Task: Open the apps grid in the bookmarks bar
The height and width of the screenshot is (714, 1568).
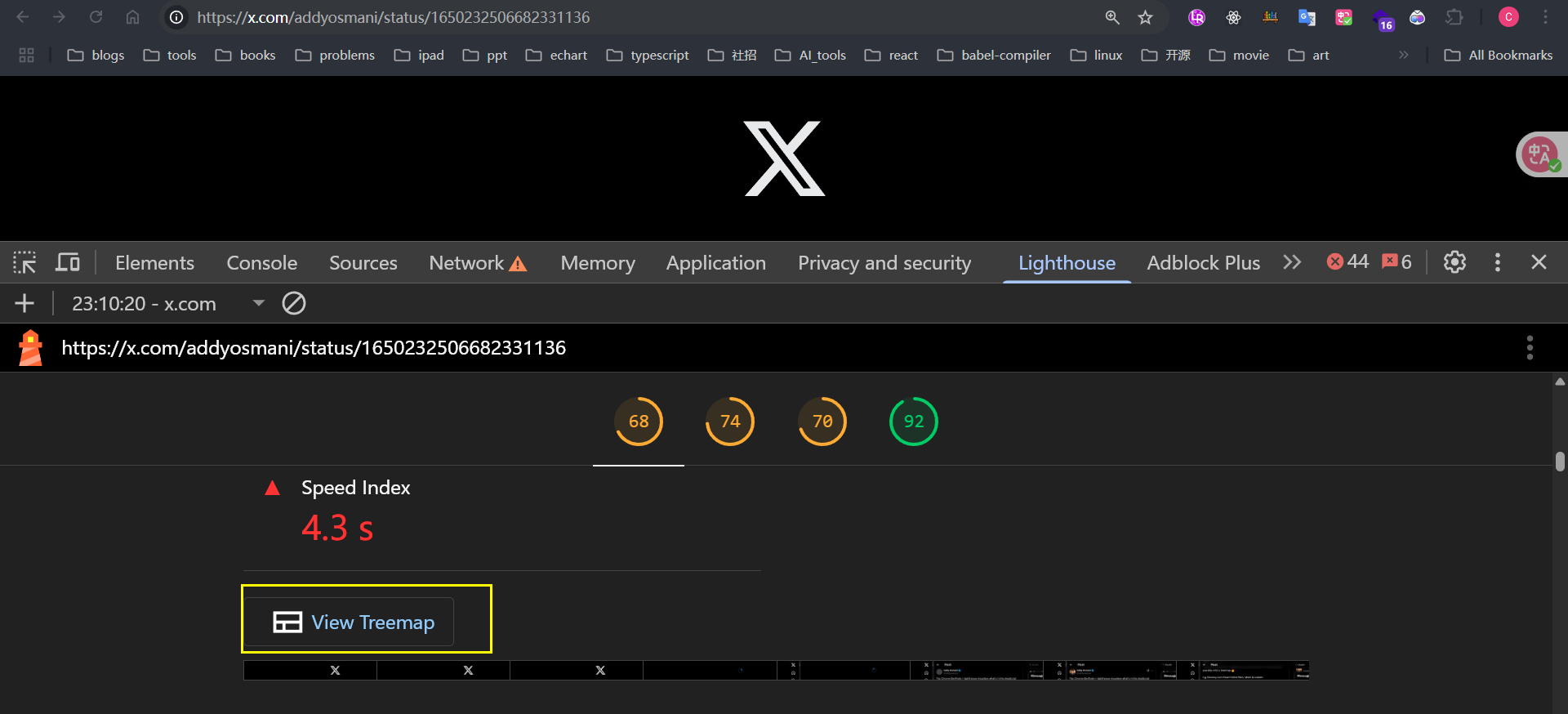Action: pos(26,55)
